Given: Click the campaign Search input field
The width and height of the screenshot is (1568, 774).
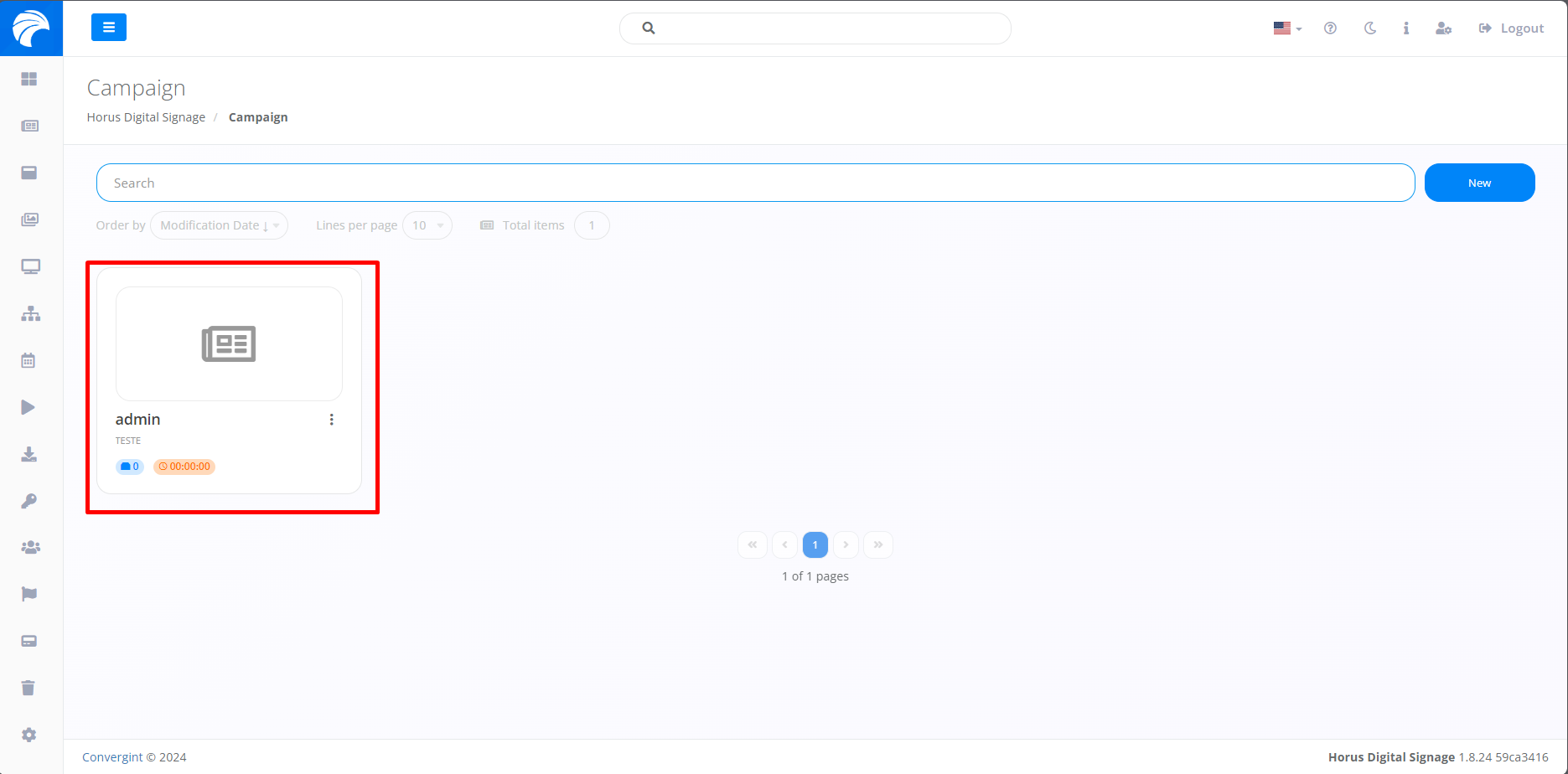Looking at the screenshot, I should click(754, 183).
